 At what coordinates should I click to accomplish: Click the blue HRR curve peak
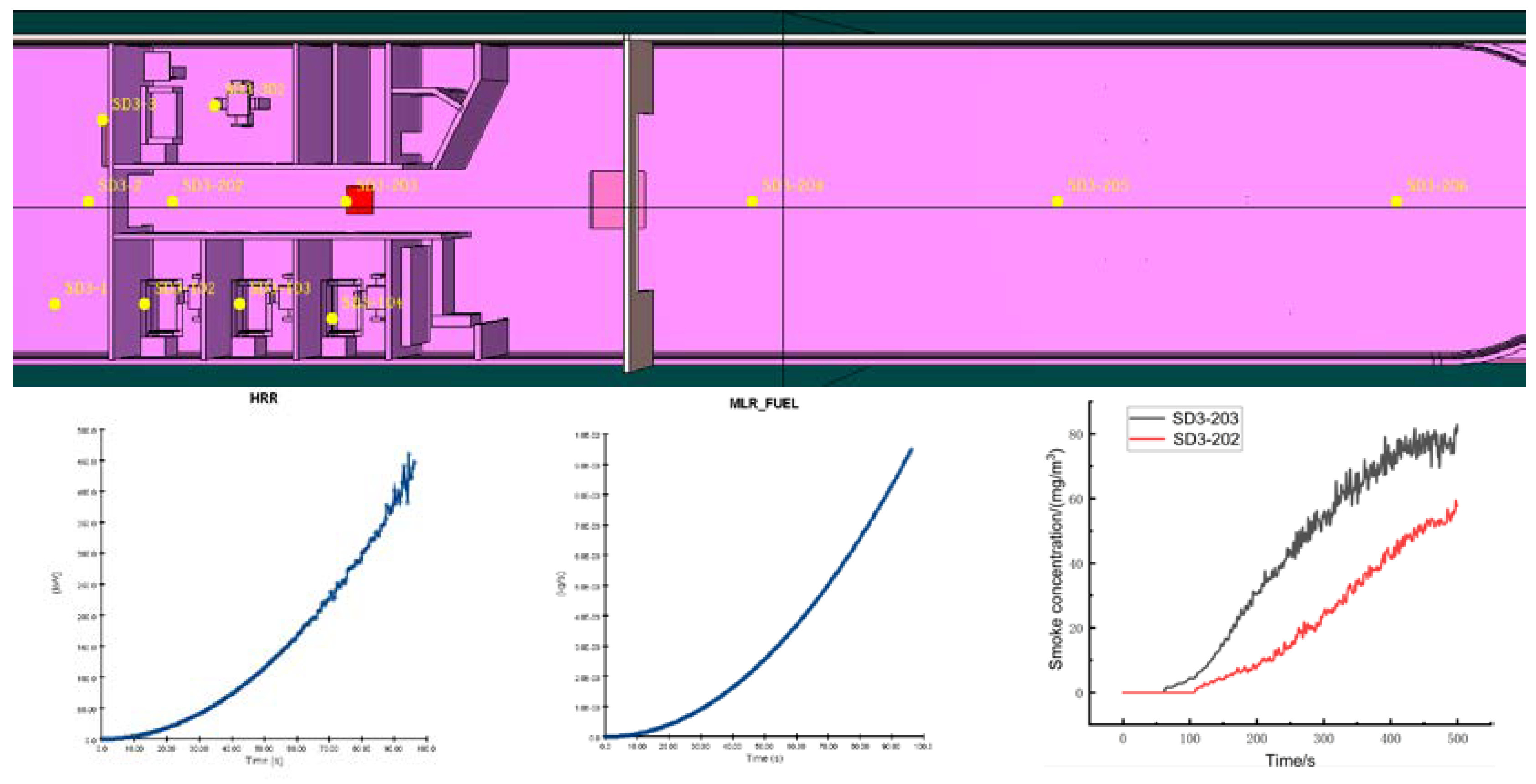click(409, 455)
